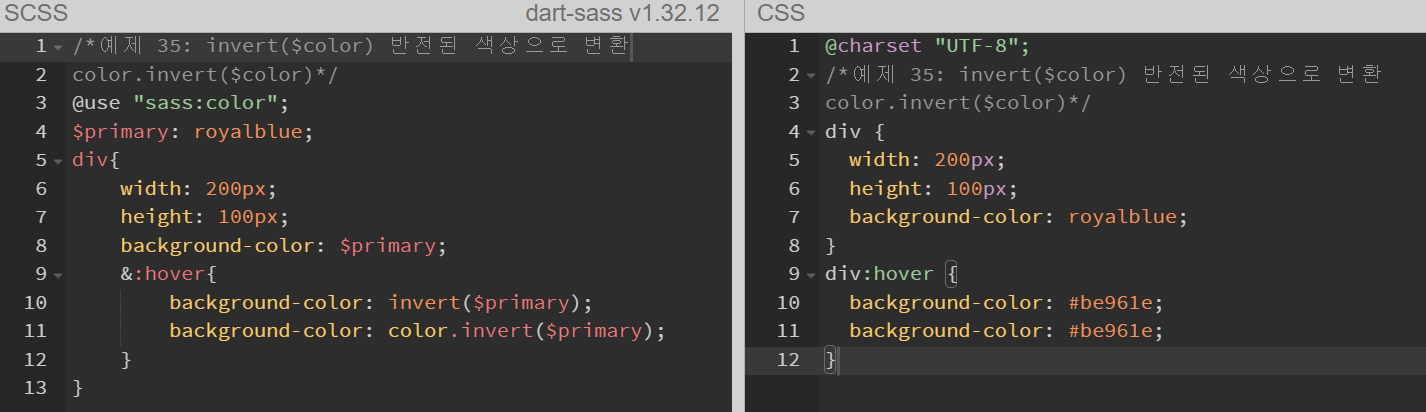This screenshot has width=1426, height=412.
Task: Select line number 7 in CSS gutter
Action: [x=794, y=217]
